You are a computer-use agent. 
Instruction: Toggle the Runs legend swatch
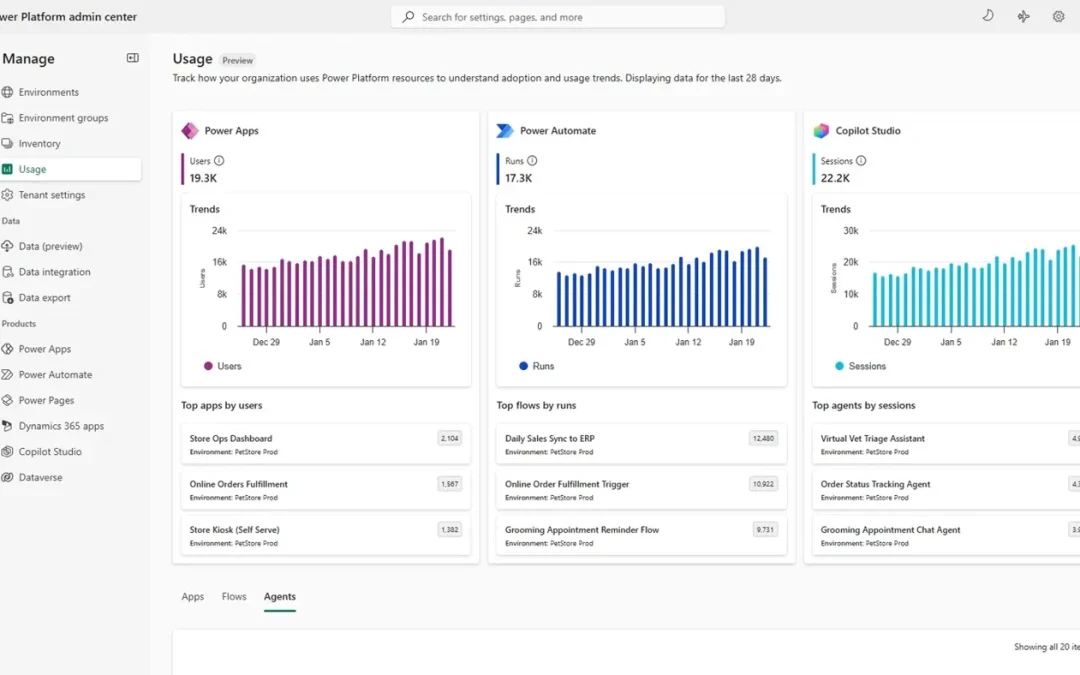click(x=523, y=366)
